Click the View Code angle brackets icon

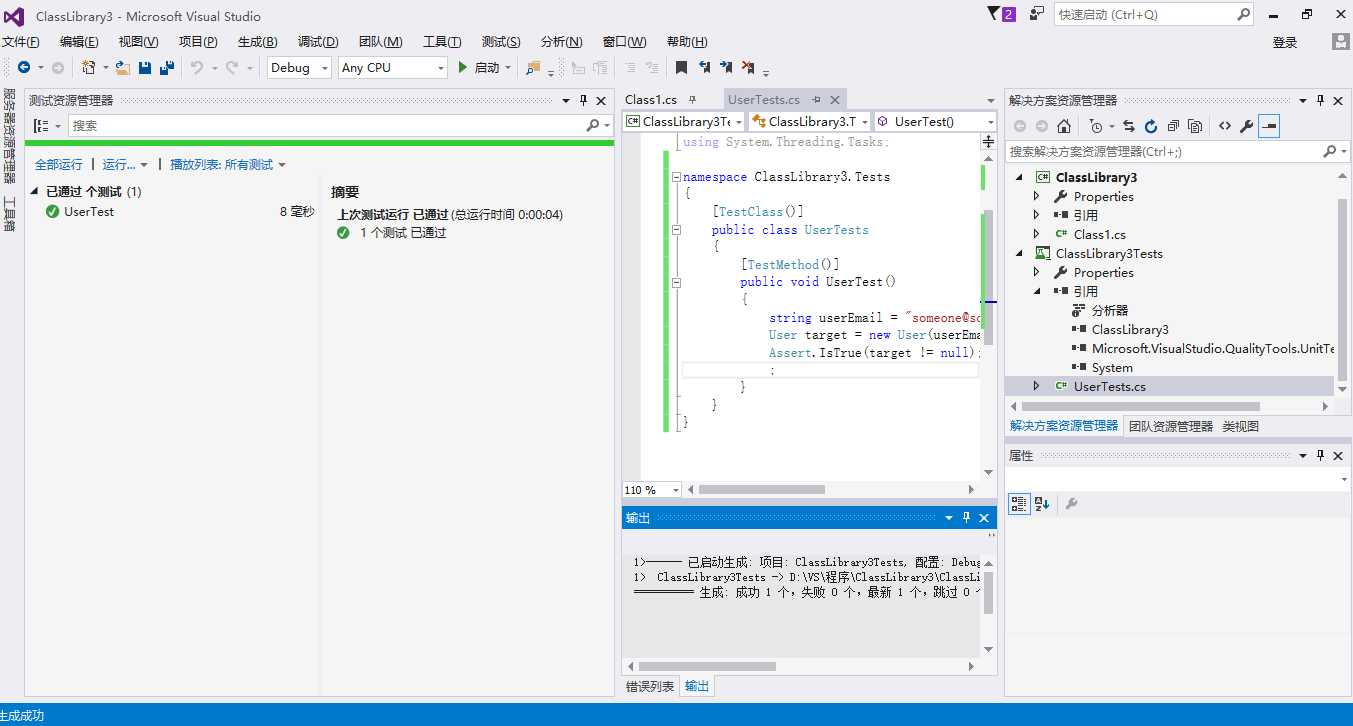point(1224,126)
